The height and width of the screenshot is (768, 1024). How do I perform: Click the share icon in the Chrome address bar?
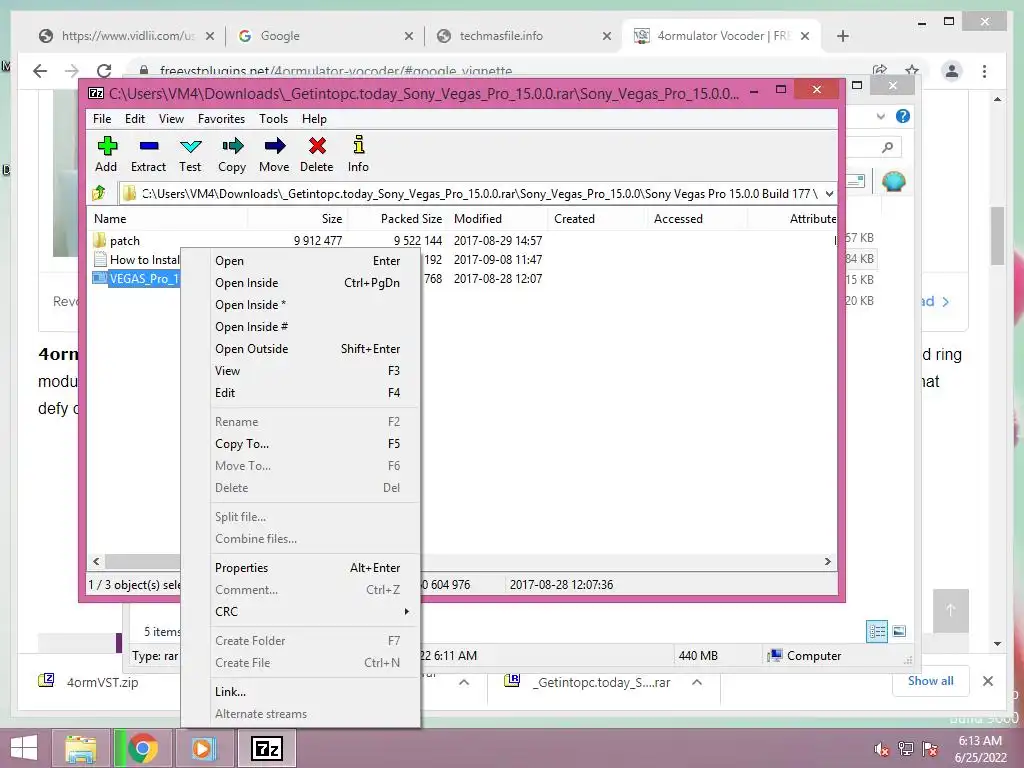[x=880, y=69]
